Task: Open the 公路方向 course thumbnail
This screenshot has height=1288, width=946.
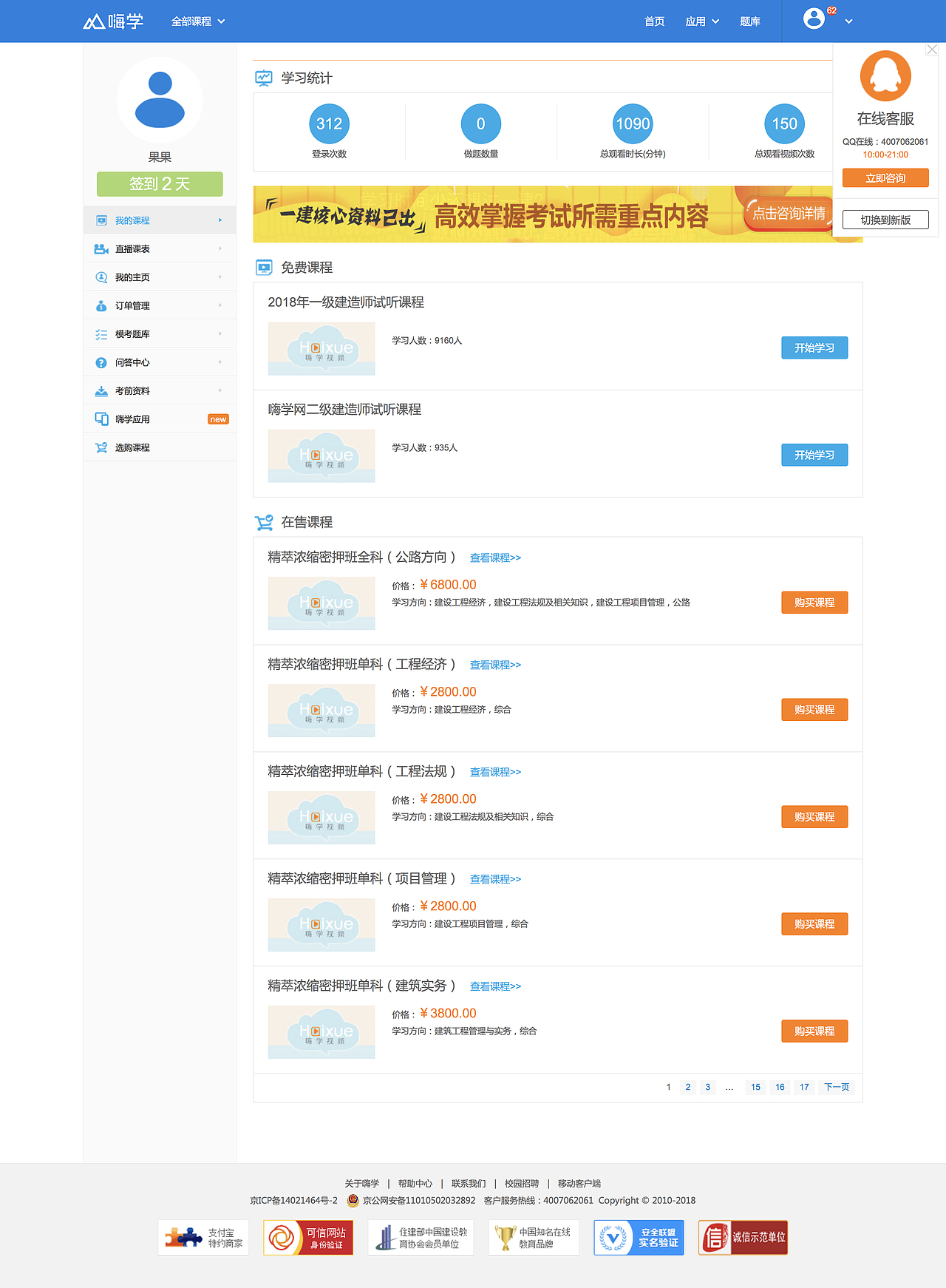Action: point(321,603)
